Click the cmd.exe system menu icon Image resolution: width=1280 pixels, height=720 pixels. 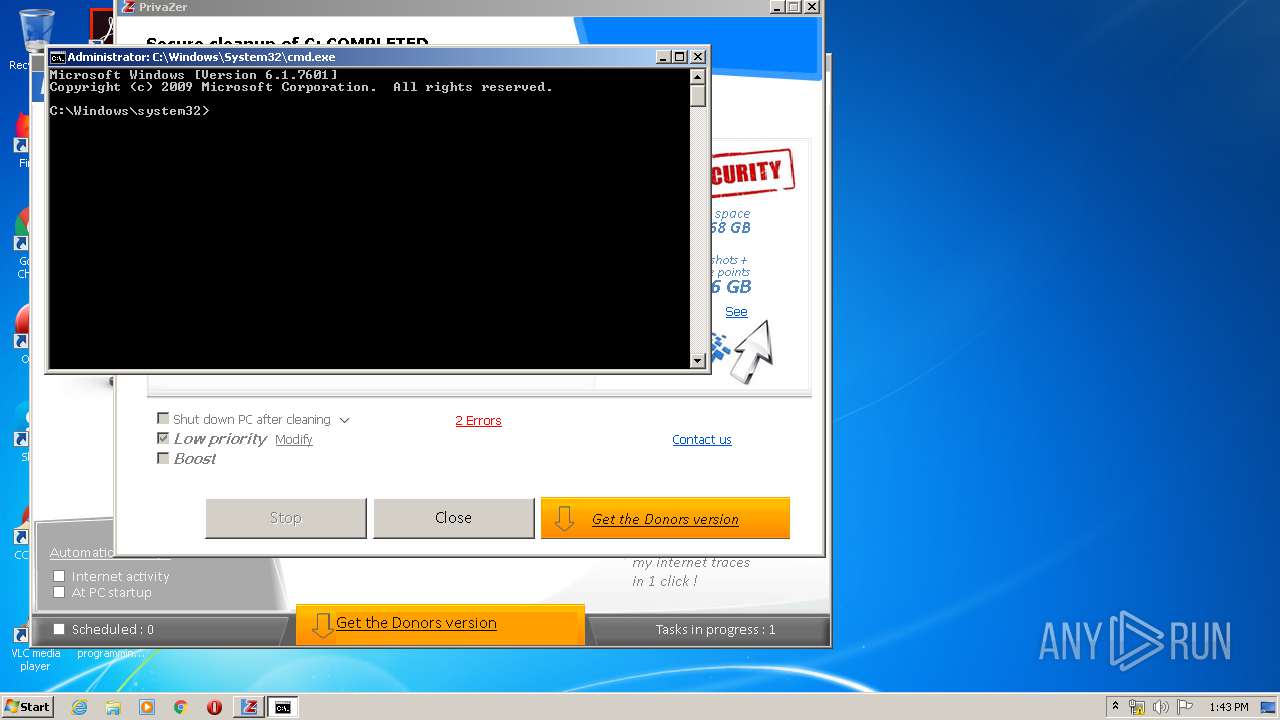pyautogui.click(x=58, y=57)
